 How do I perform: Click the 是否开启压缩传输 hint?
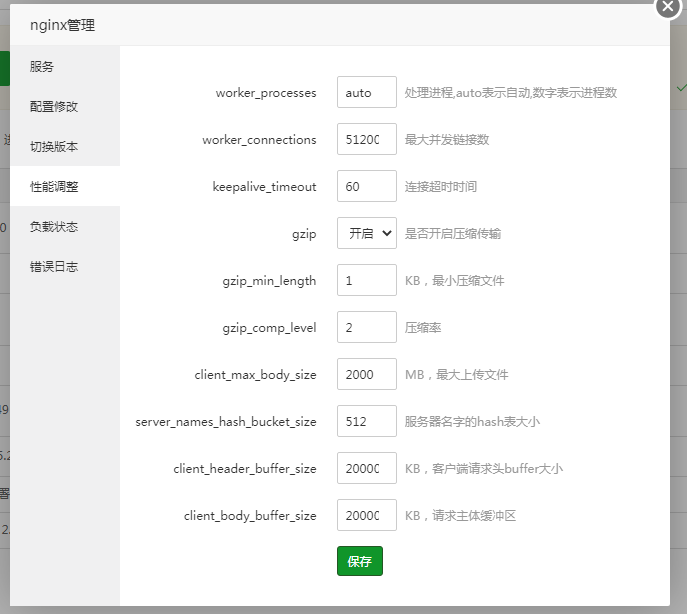(453, 233)
